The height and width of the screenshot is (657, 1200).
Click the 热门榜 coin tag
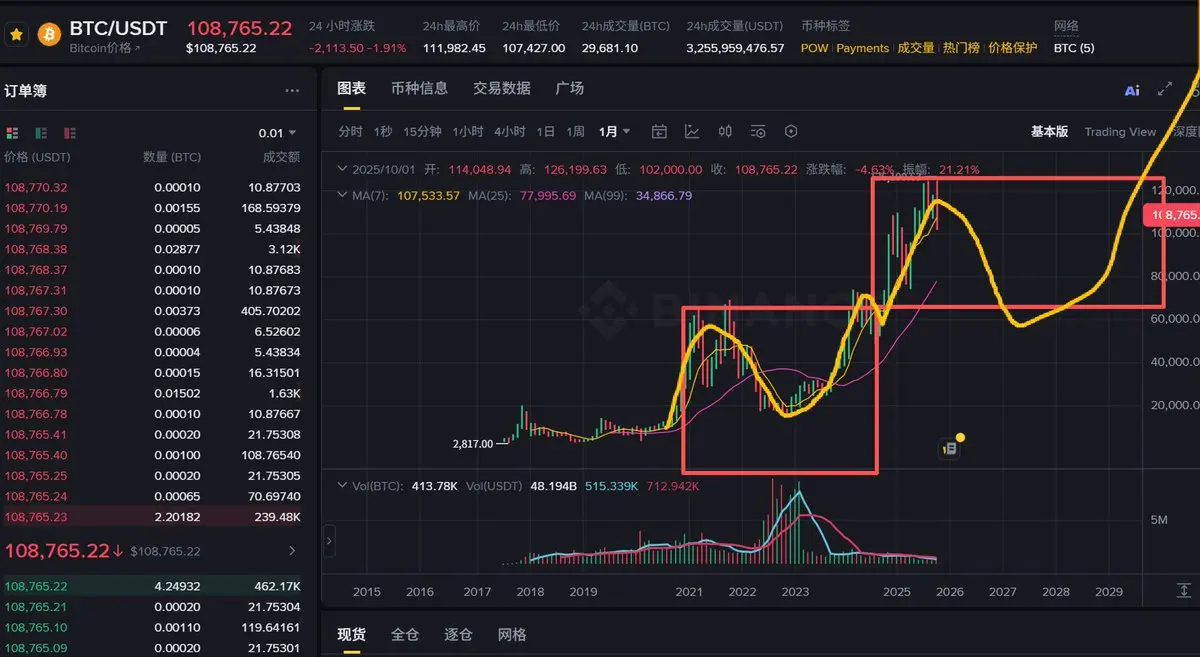[x=961, y=48]
